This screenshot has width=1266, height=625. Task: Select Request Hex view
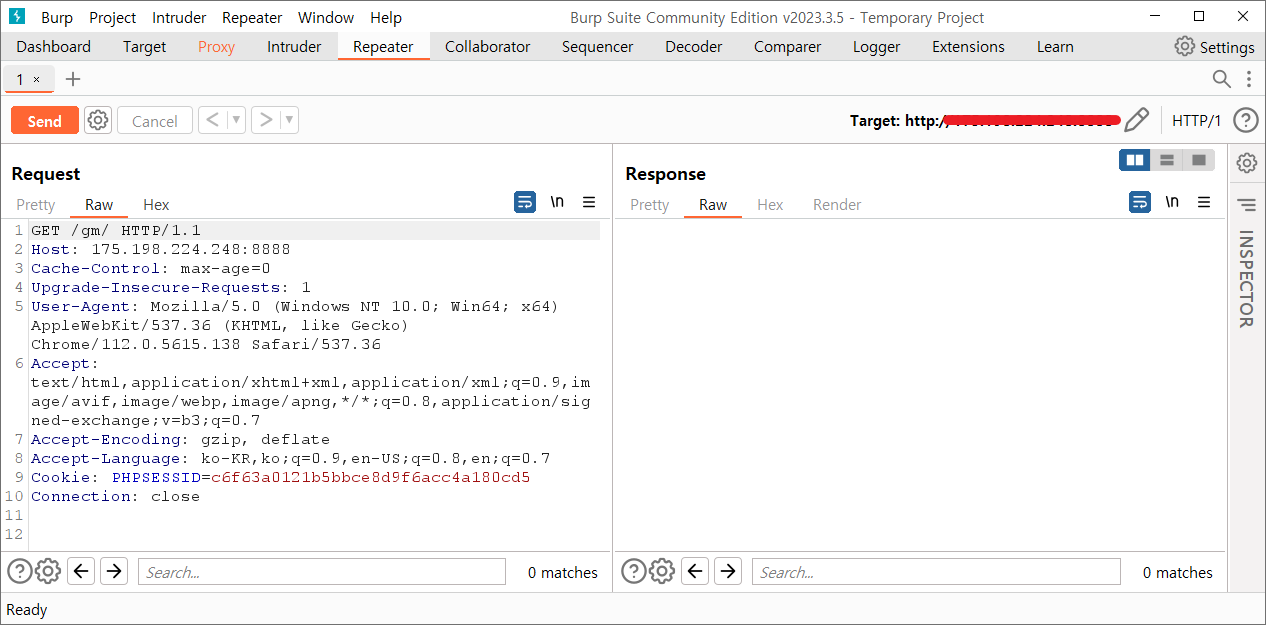(156, 204)
